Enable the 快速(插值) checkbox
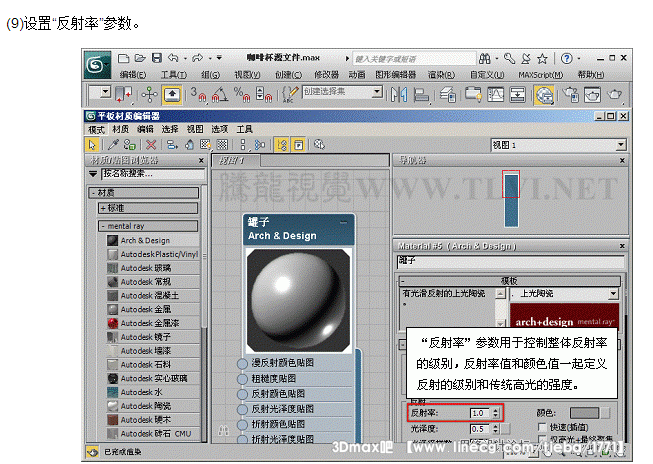The height and width of the screenshot is (464, 653). 541,427
